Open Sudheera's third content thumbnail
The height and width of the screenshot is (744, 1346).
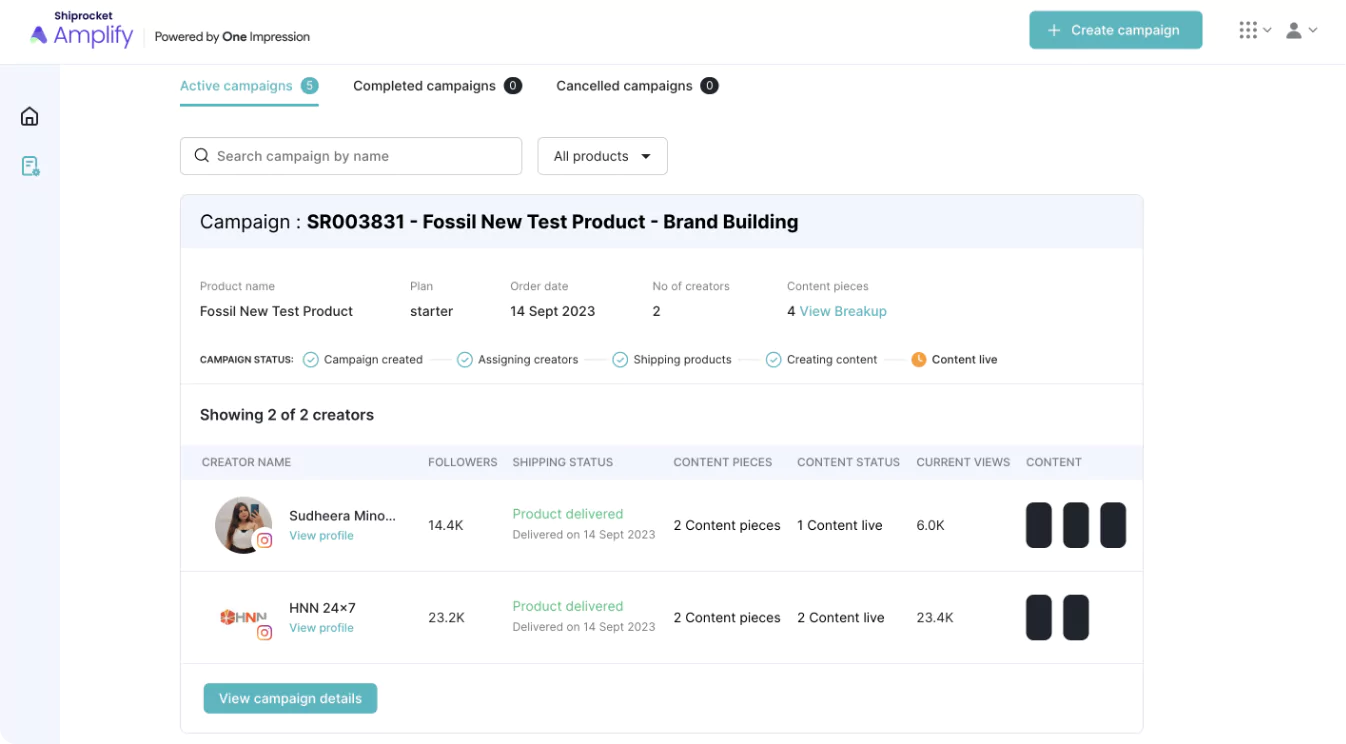coord(1113,525)
